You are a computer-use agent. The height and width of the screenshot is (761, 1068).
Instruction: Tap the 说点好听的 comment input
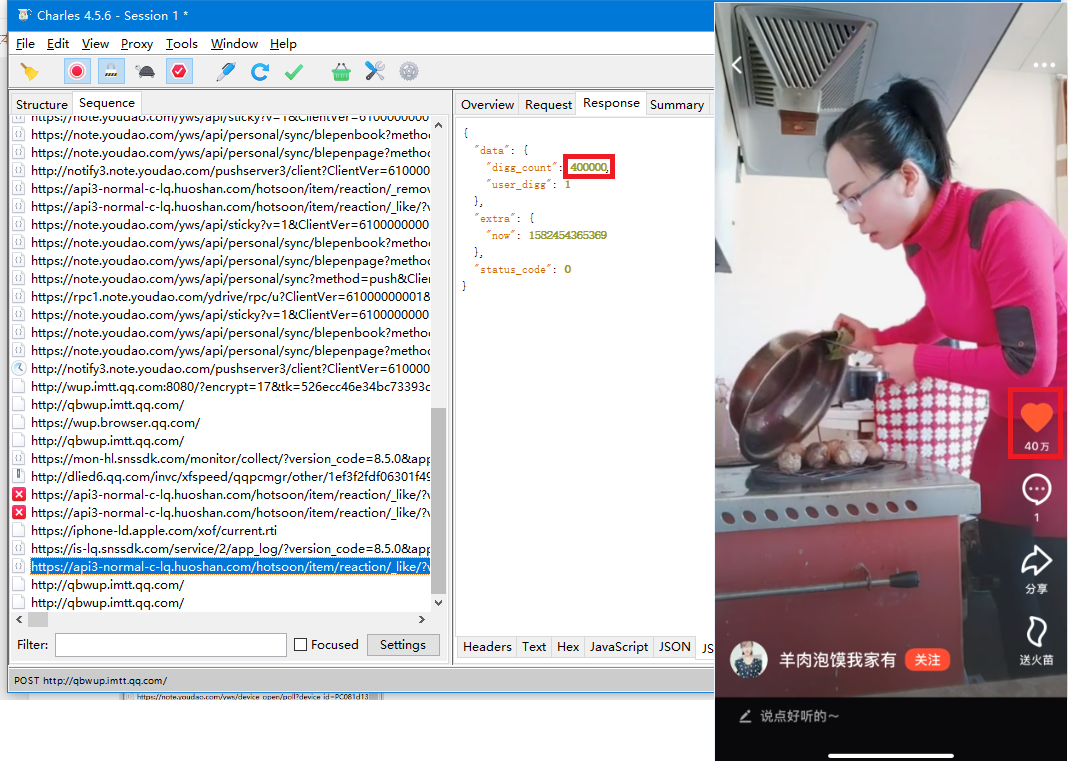(x=799, y=716)
